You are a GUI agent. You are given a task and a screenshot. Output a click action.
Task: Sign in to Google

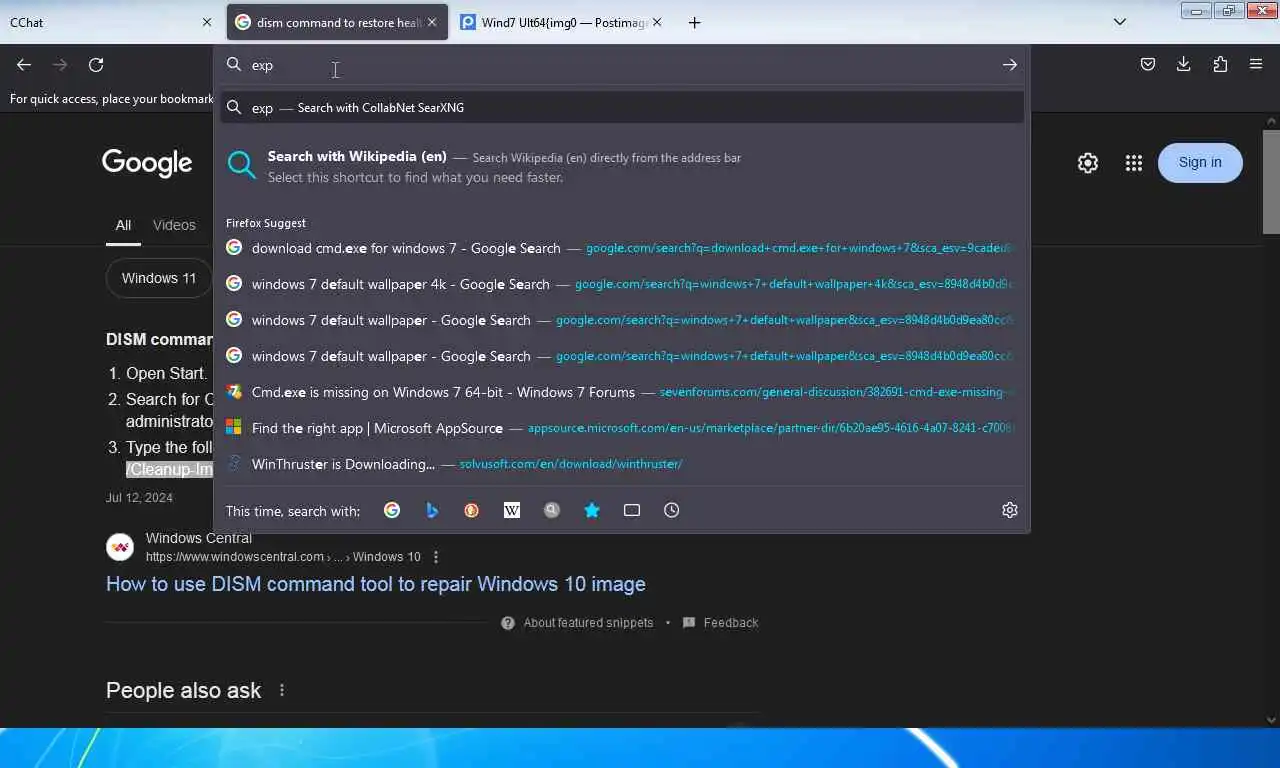[1200, 163]
